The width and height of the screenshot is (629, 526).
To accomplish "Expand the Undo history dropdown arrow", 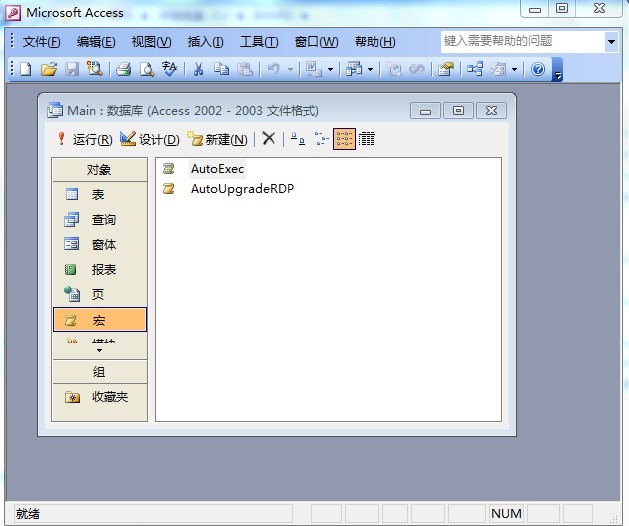I will pyautogui.click(x=290, y=70).
